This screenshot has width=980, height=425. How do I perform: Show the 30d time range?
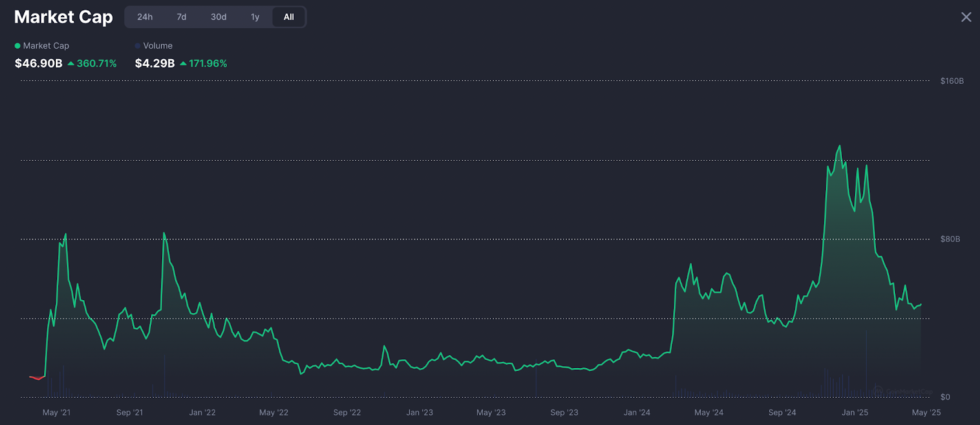[218, 17]
